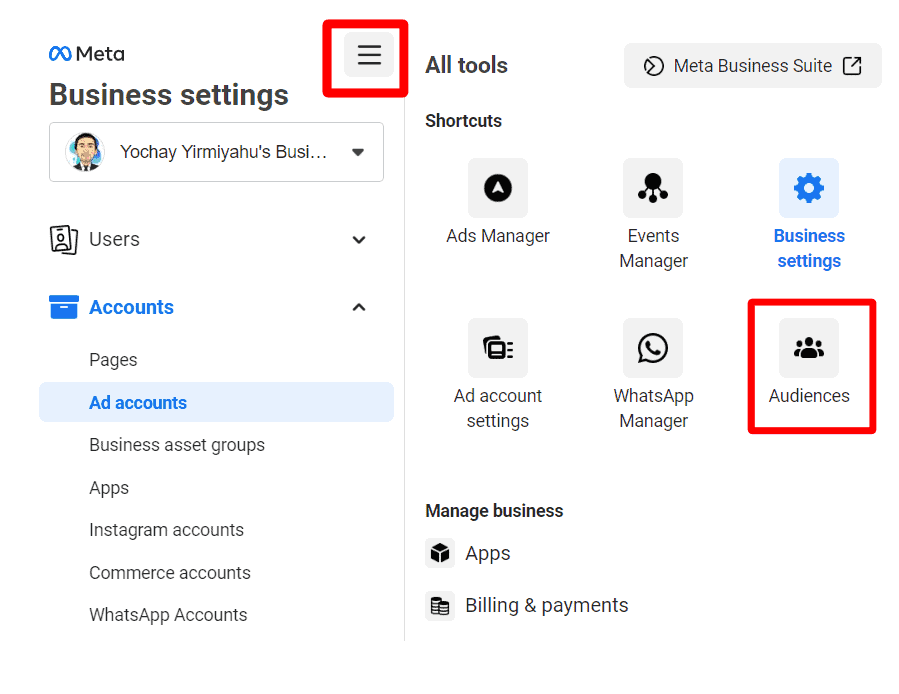Click the Apps cube icon
This screenshot has width=899, height=694.
(x=440, y=553)
